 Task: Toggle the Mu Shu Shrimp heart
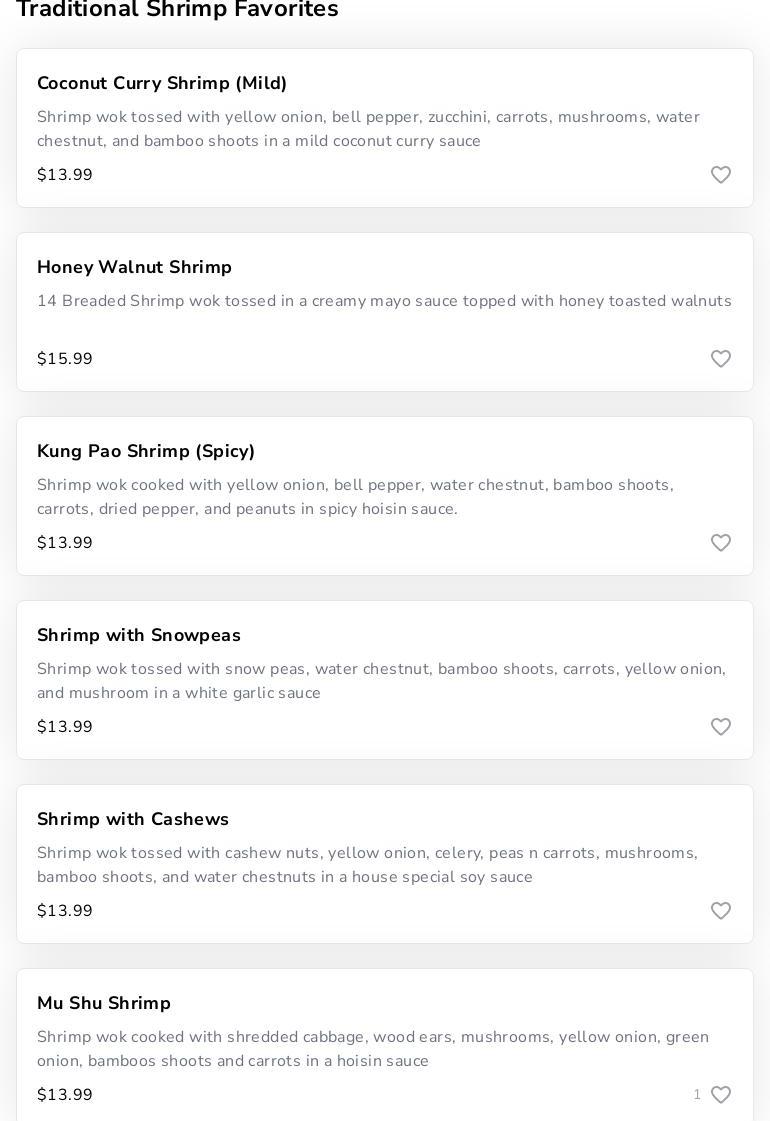coord(721,1095)
